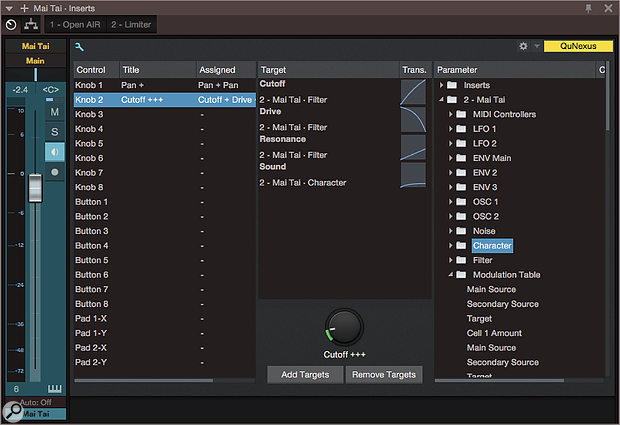Open the window menu triangle in title bar

point(9,9)
